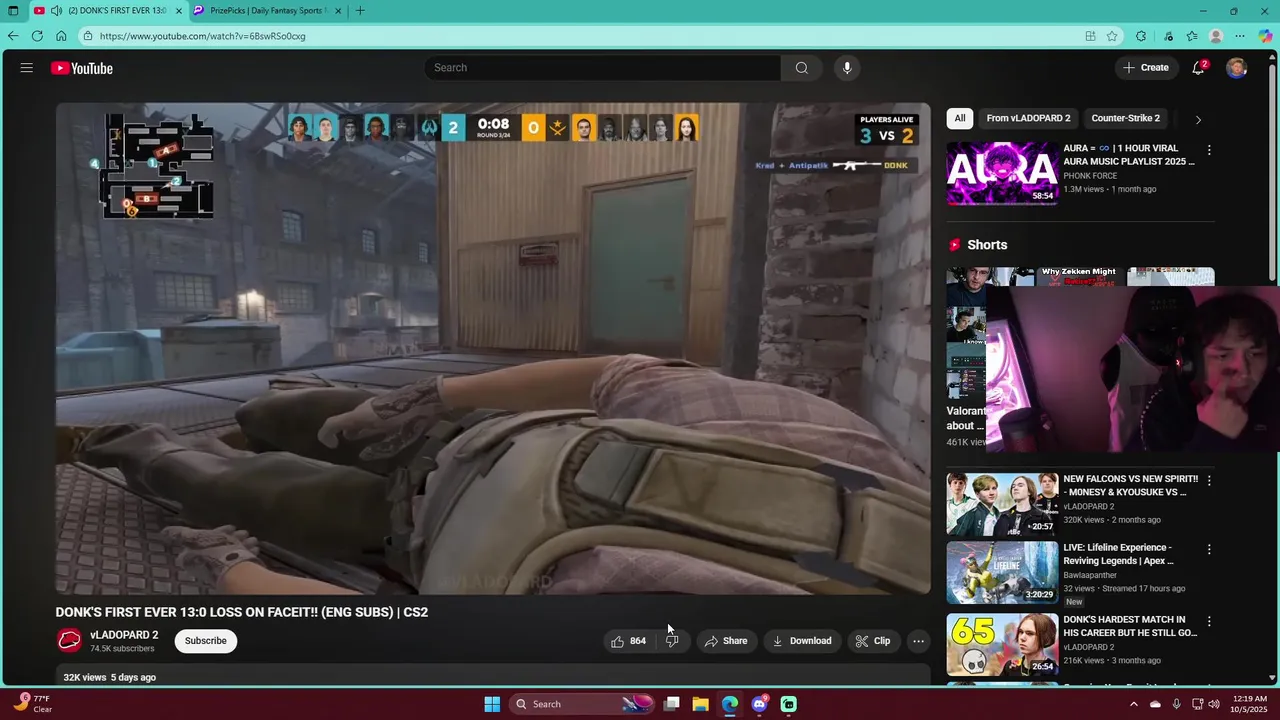Show more filter chips with right arrow
This screenshot has height=720, width=1280.
(x=1198, y=119)
